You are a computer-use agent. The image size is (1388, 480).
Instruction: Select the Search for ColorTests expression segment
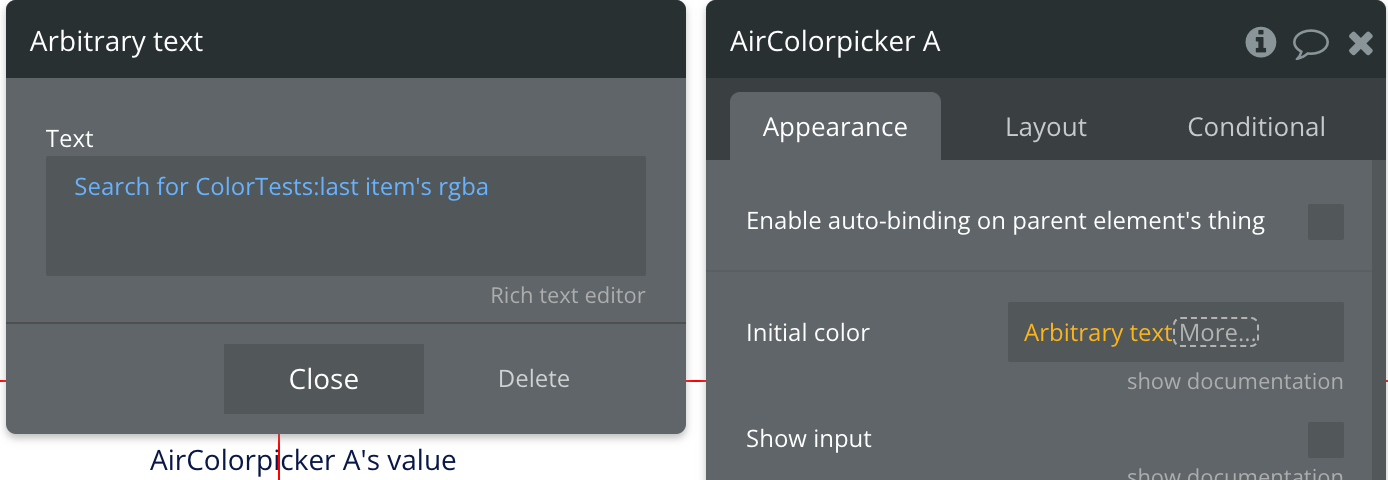[196, 187]
